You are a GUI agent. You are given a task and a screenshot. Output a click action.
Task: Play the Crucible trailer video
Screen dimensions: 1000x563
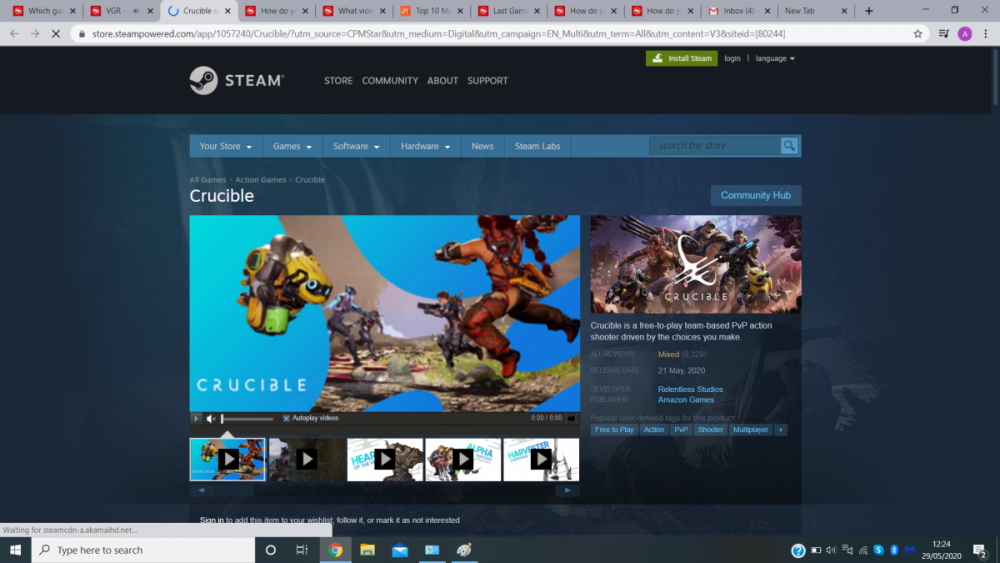pyautogui.click(x=196, y=418)
